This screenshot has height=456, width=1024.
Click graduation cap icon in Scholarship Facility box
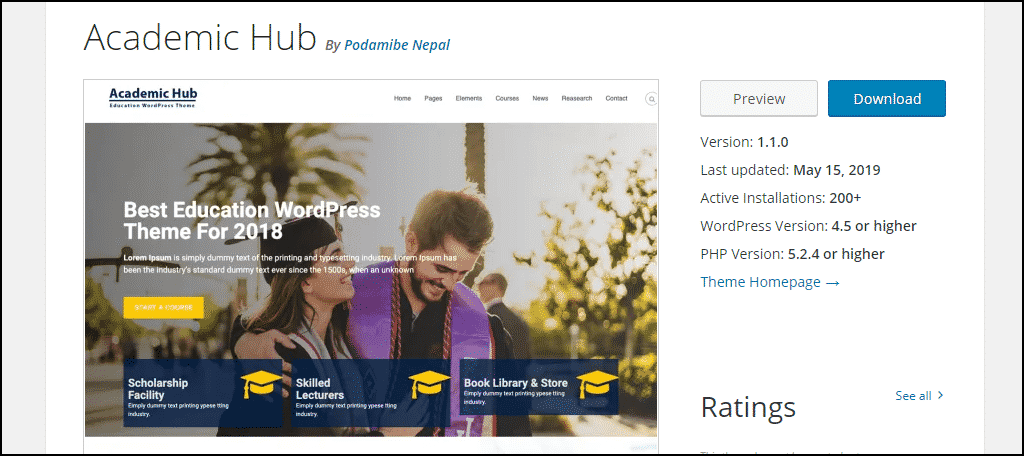tap(261, 385)
